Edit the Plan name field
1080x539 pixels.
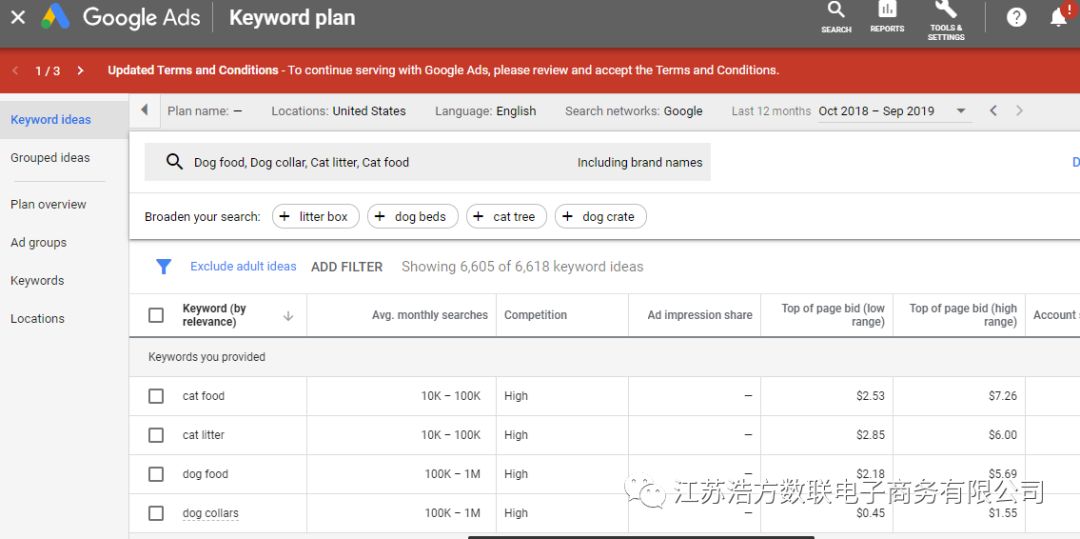[x=205, y=111]
